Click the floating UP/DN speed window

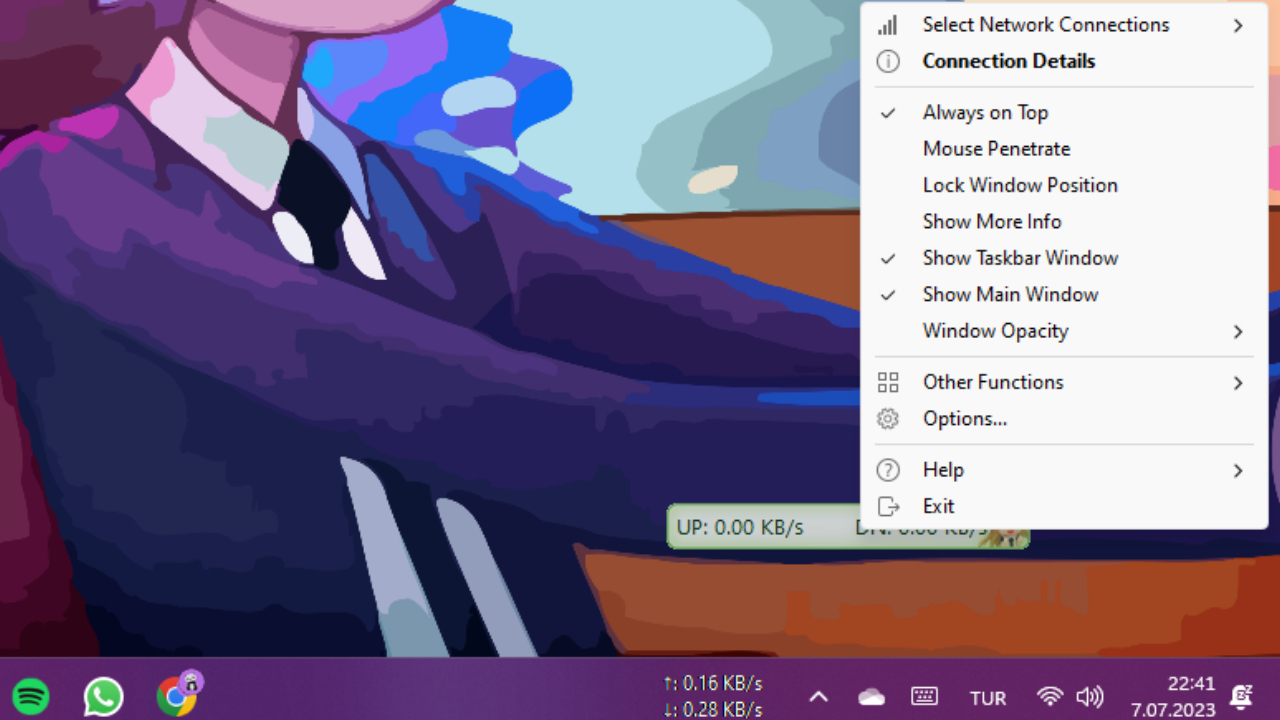[760, 528]
